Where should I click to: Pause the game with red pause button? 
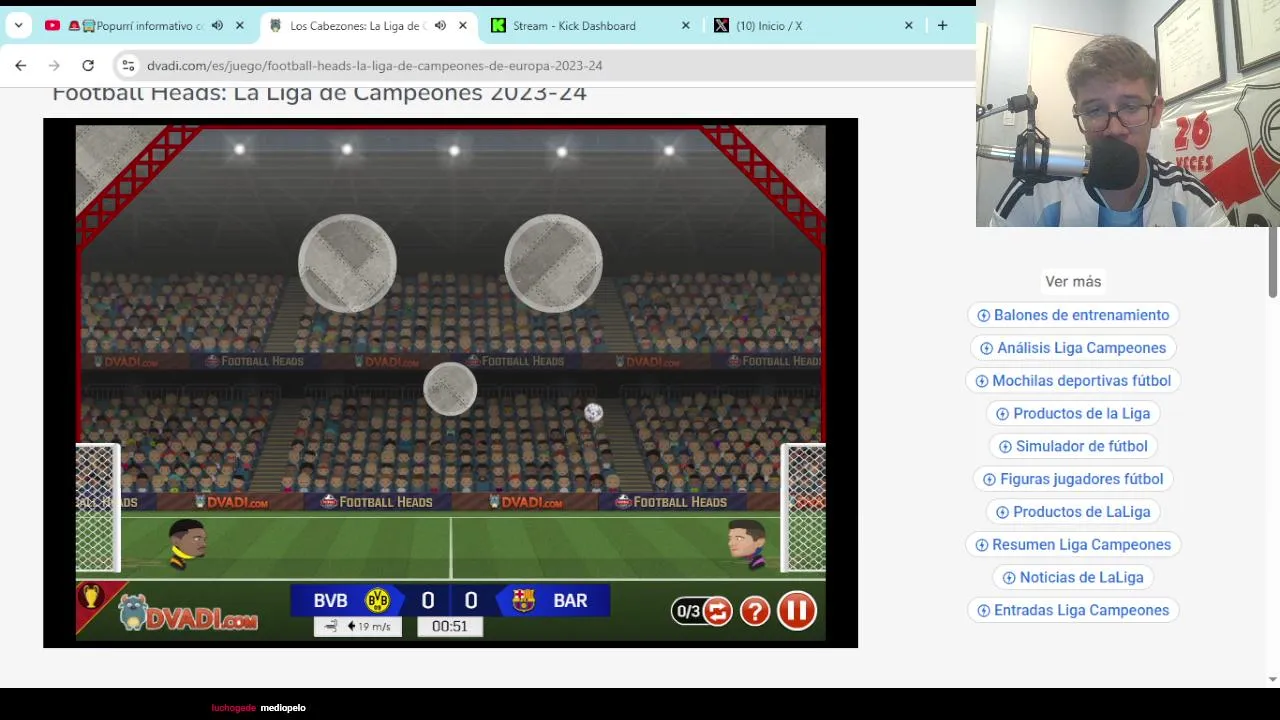(x=797, y=610)
